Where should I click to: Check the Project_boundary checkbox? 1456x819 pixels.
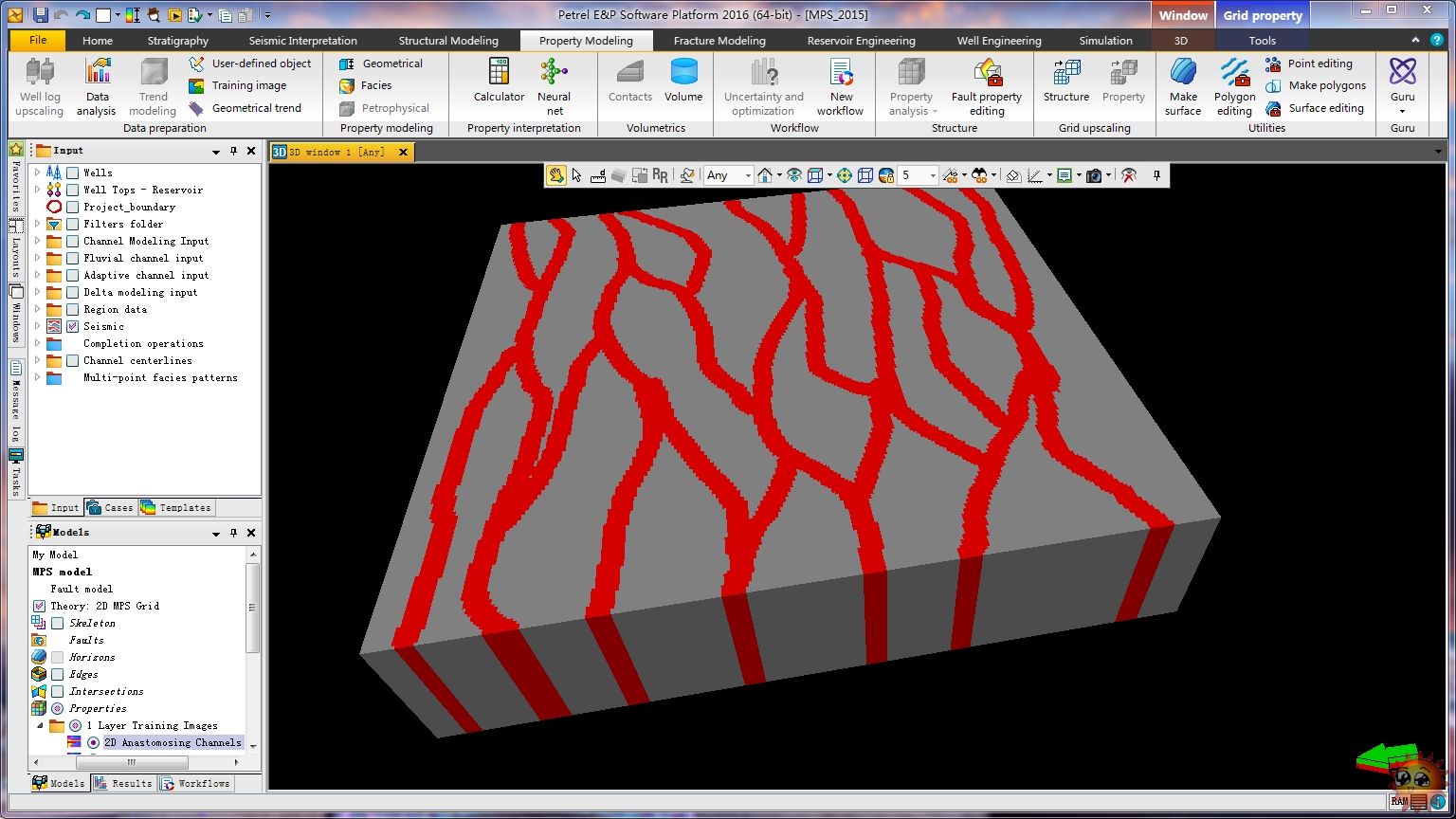[x=73, y=207]
